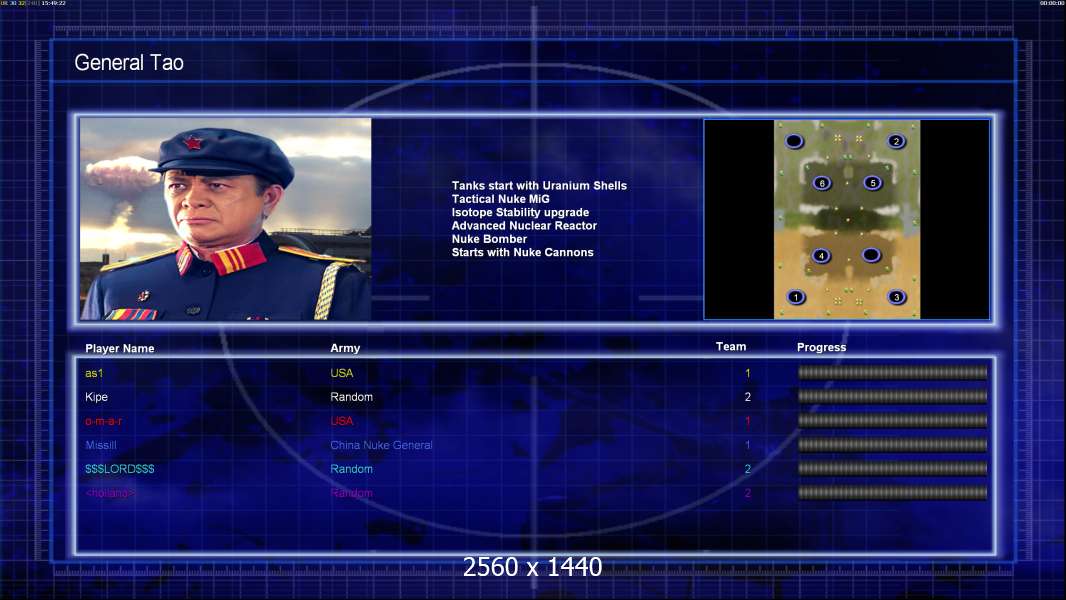Click the General Tao portrait image
Screen dimensions: 1066x600
point(226,219)
